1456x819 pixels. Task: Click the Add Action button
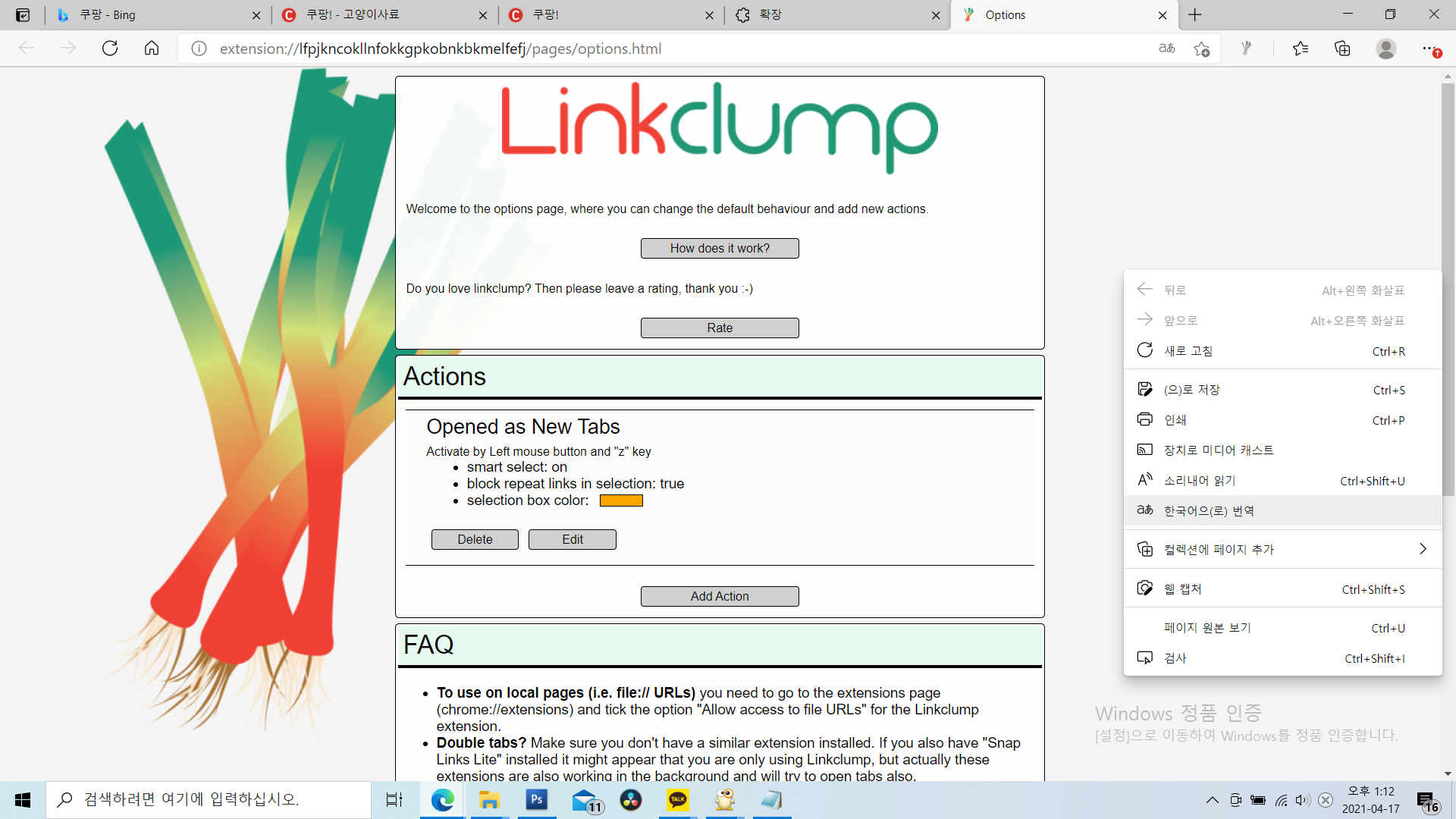[720, 596]
